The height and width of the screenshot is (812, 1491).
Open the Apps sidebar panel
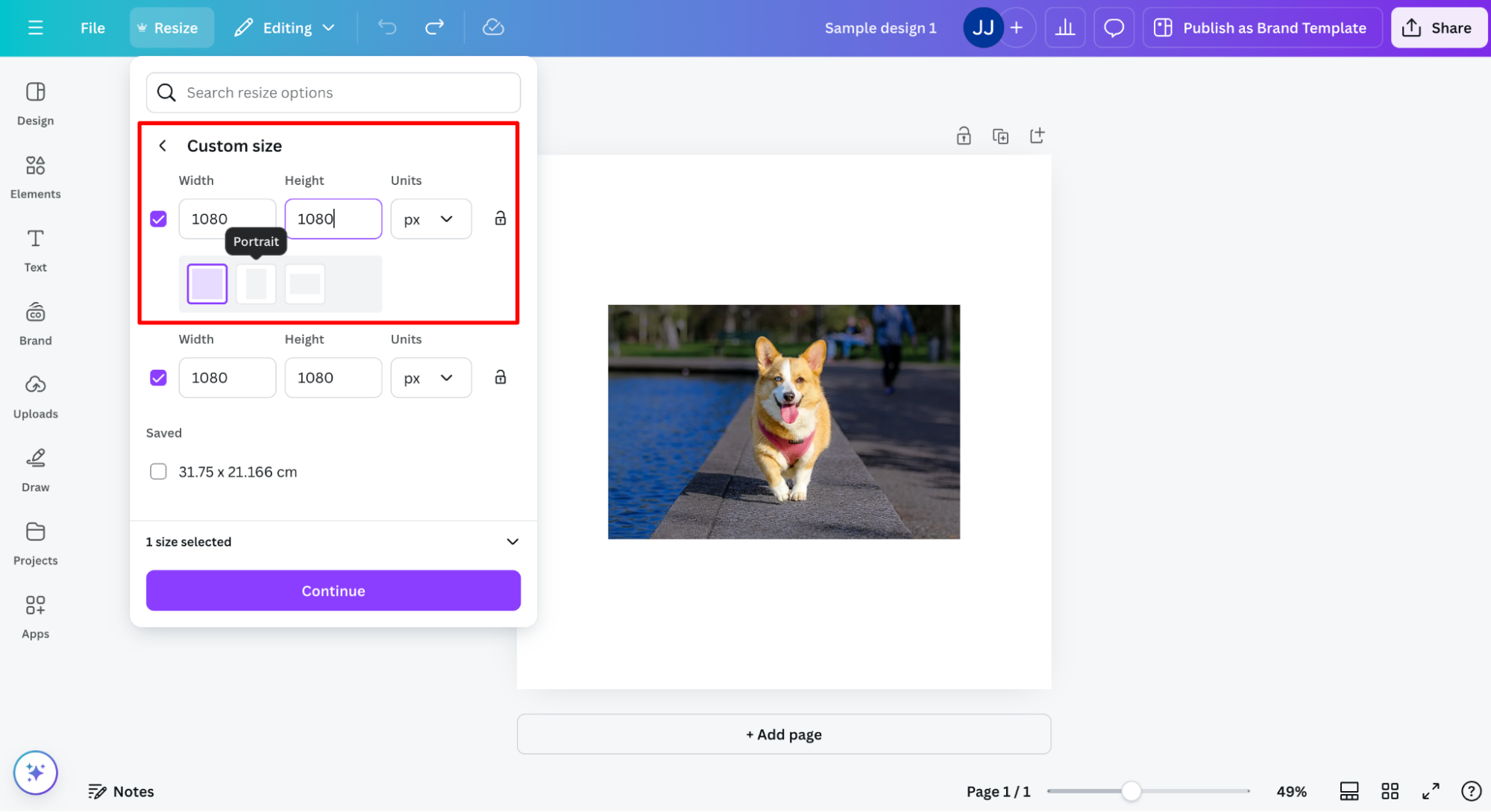[36, 617]
